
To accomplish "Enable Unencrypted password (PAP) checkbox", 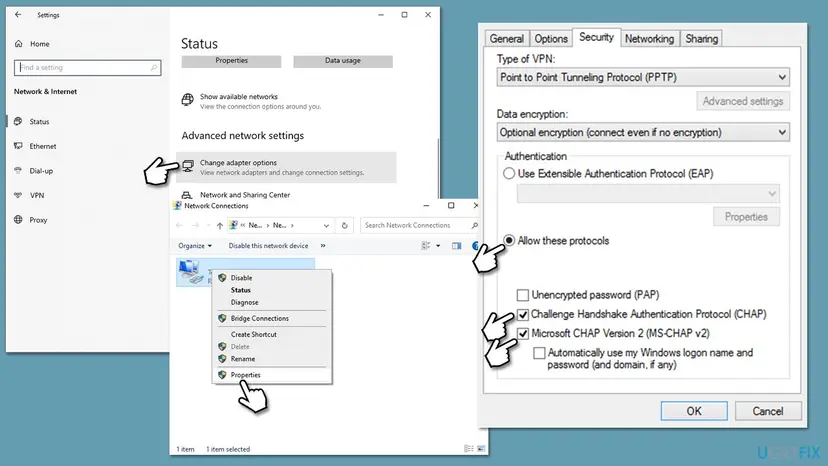I will pos(523,295).
